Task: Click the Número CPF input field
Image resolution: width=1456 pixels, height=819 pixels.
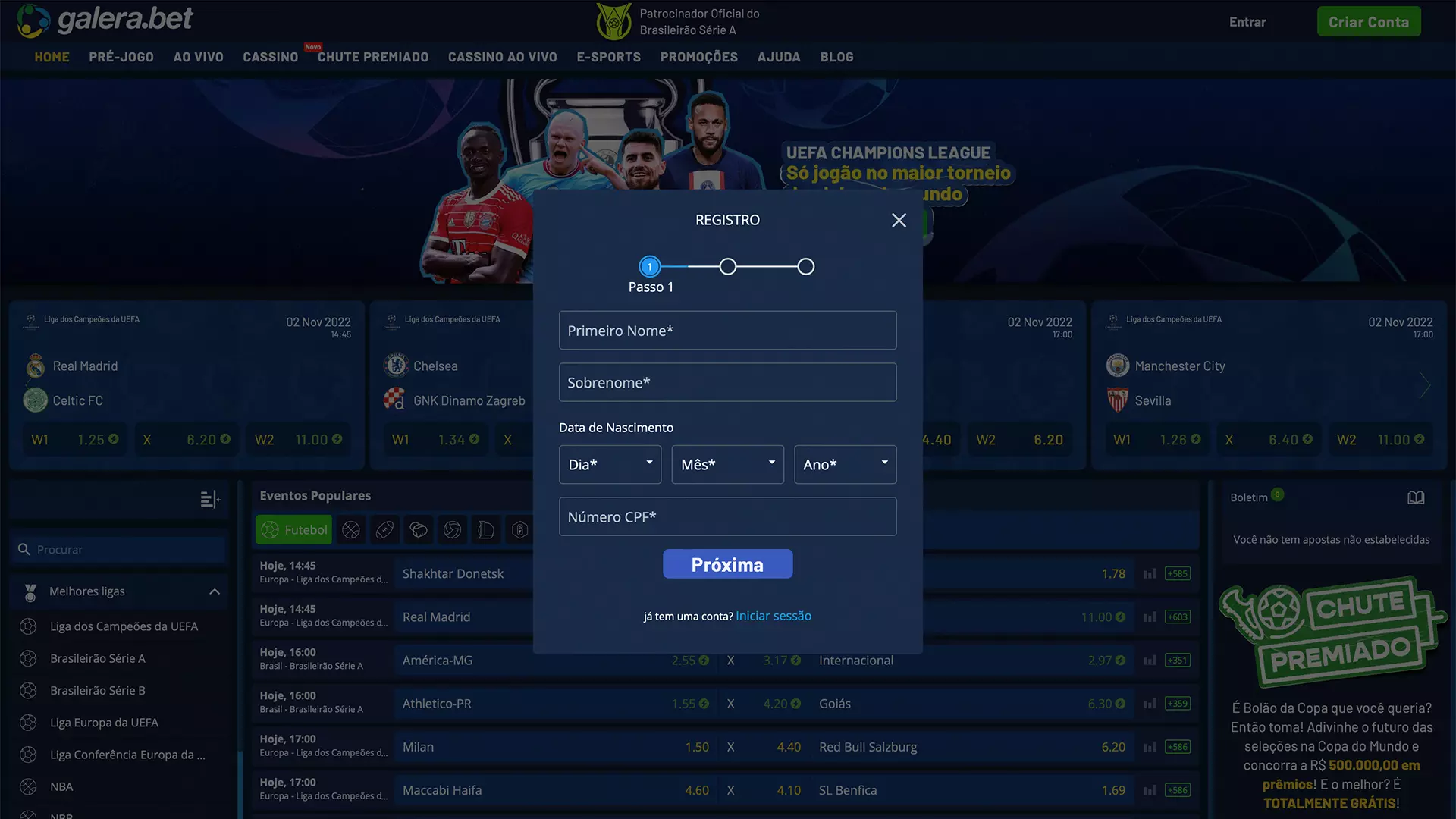Action: click(x=727, y=516)
